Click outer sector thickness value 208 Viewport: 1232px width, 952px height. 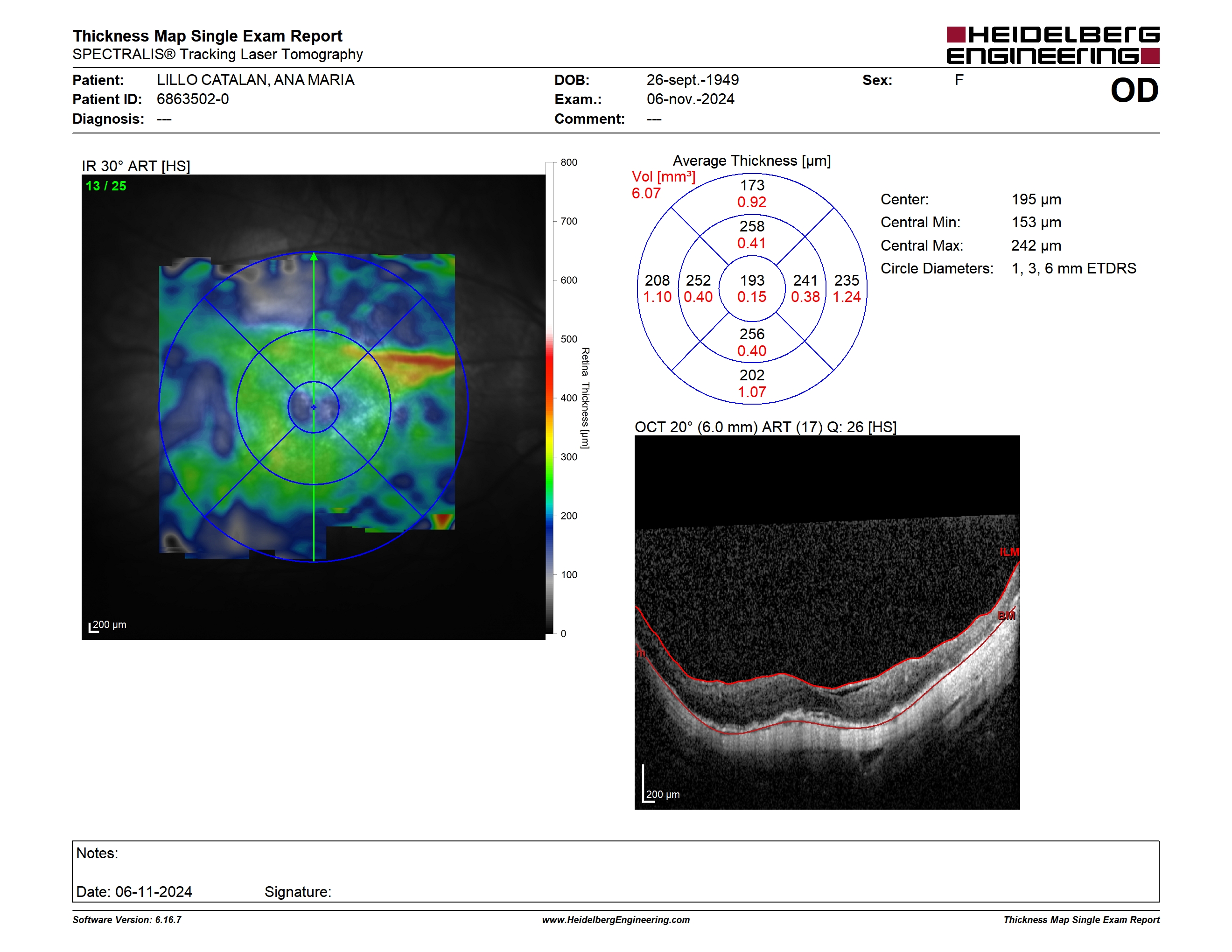657,280
